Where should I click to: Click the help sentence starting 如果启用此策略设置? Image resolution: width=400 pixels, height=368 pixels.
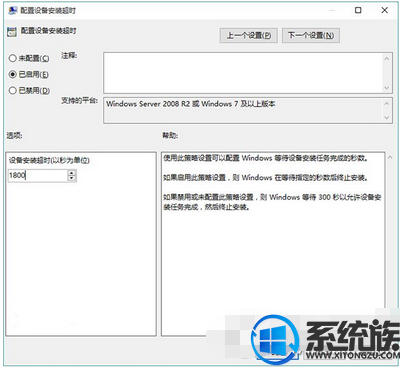[265, 177]
